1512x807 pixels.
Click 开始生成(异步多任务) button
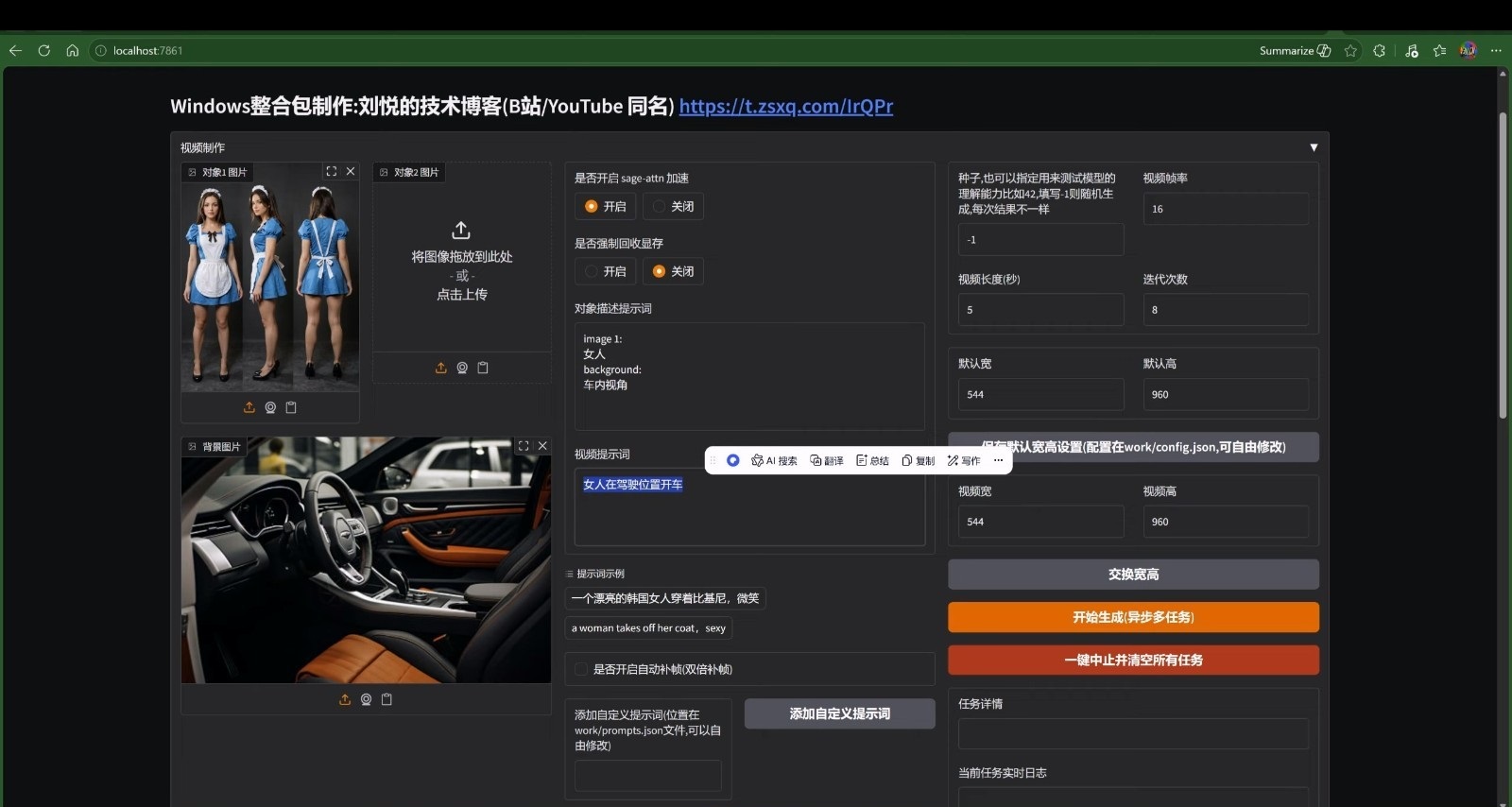click(x=1133, y=617)
